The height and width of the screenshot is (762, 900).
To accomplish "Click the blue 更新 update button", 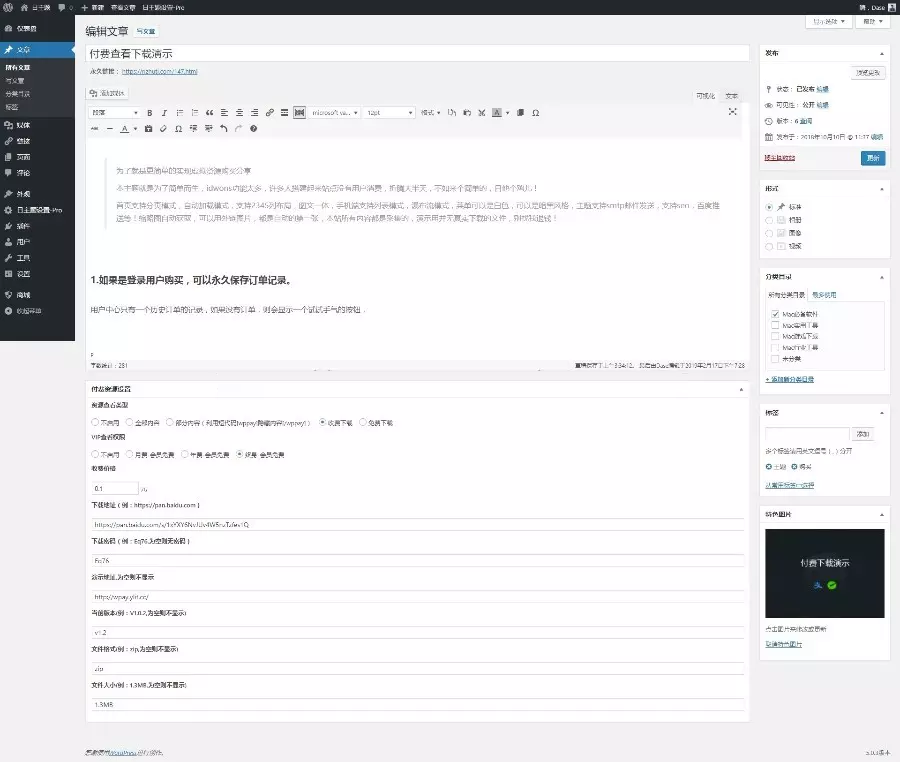I will [872, 158].
